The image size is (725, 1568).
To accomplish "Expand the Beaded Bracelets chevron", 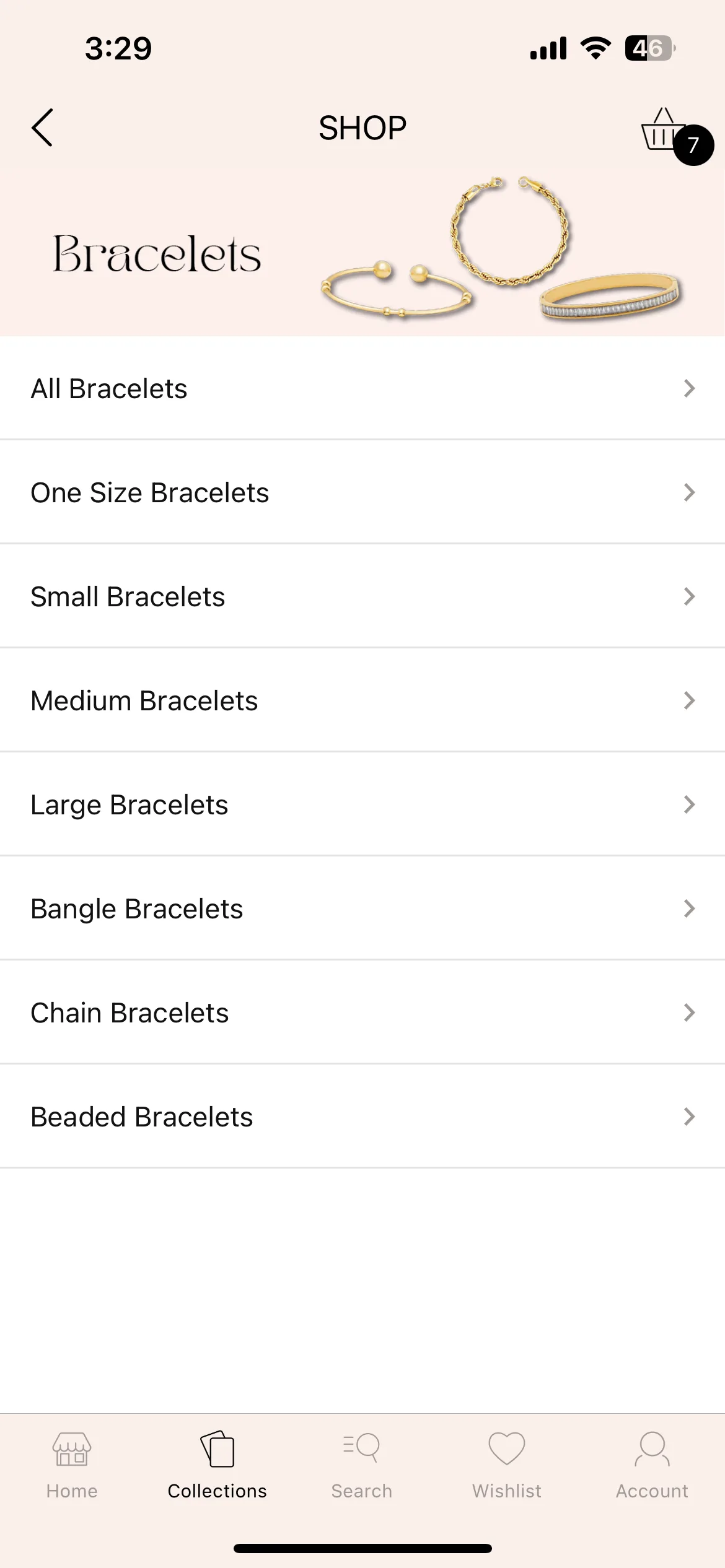I will tap(689, 1117).
